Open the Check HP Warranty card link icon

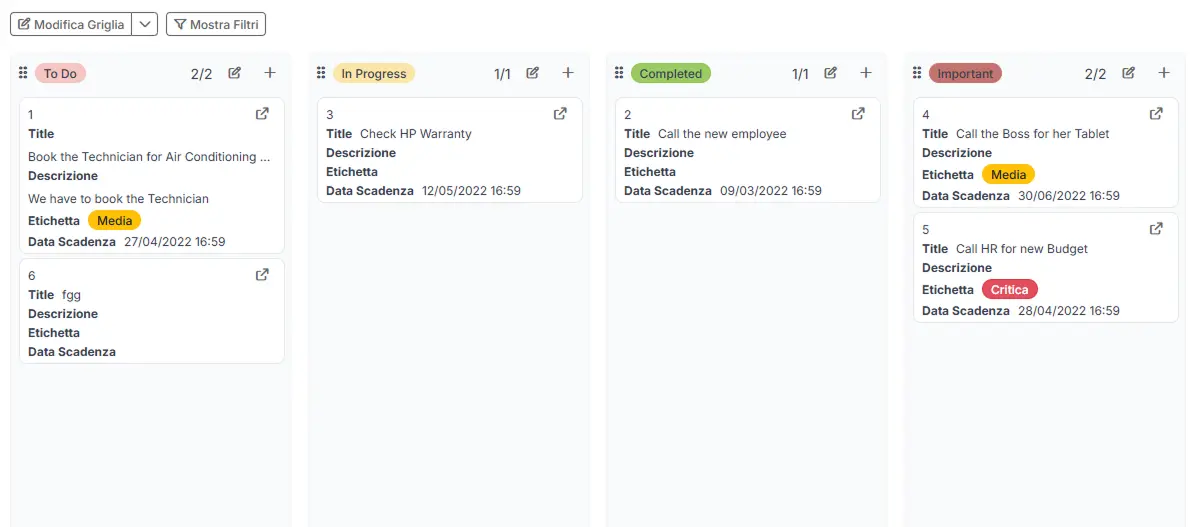(x=560, y=114)
